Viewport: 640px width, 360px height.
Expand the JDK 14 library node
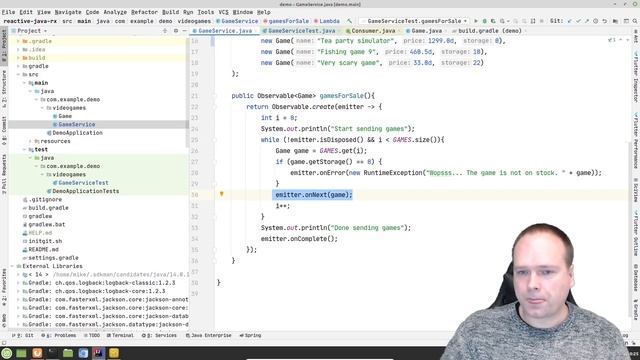(18, 275)
